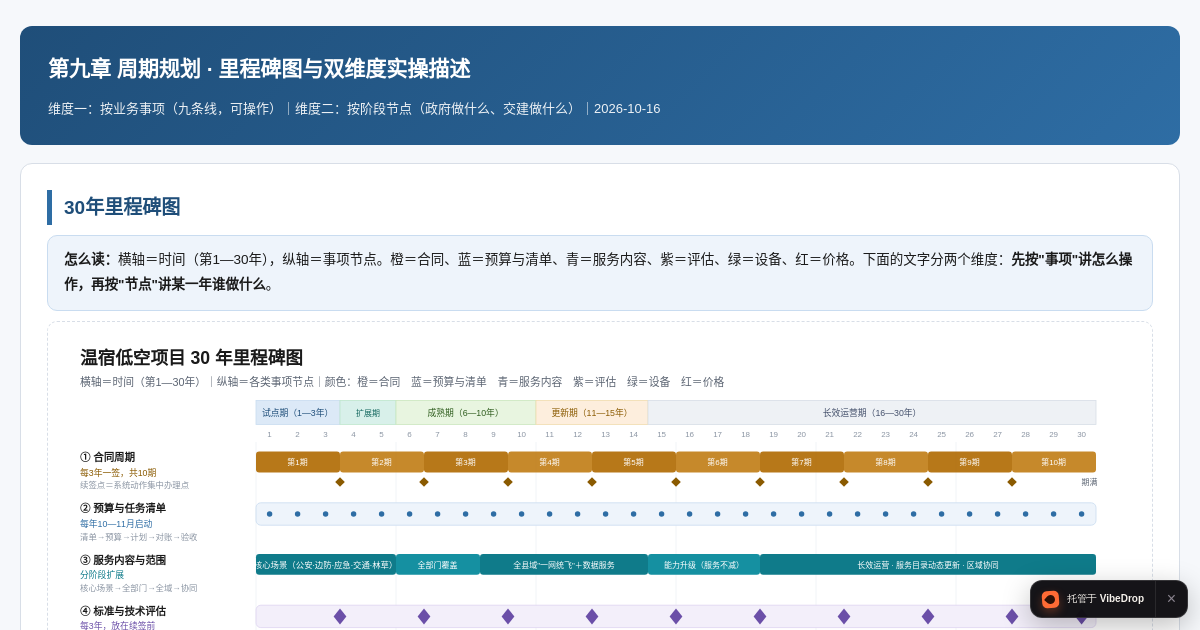Image resolution: width=1200 pixels, height=630 pixels.
Task: Click the note 每3年一签，共10期
Action: (x=118, y=473)
